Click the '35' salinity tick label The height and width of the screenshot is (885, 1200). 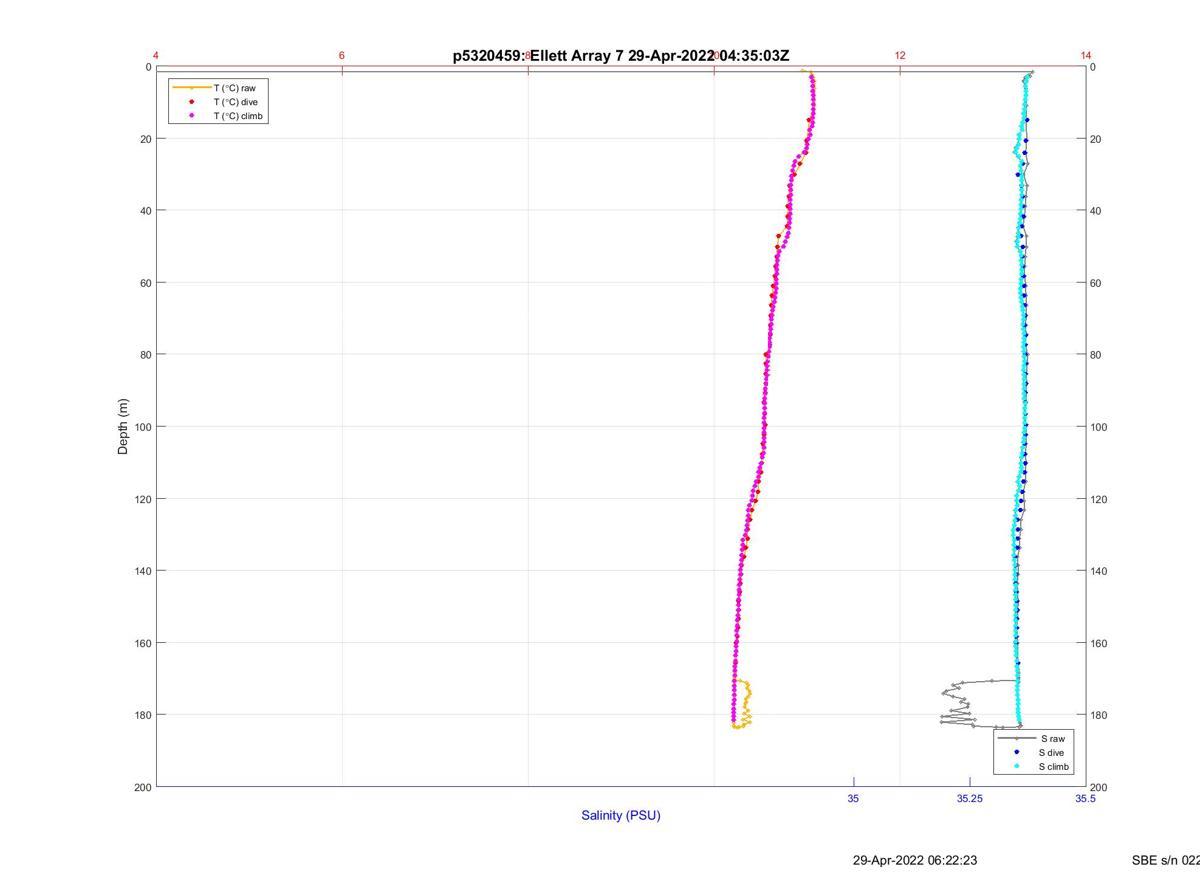[853, 799]
